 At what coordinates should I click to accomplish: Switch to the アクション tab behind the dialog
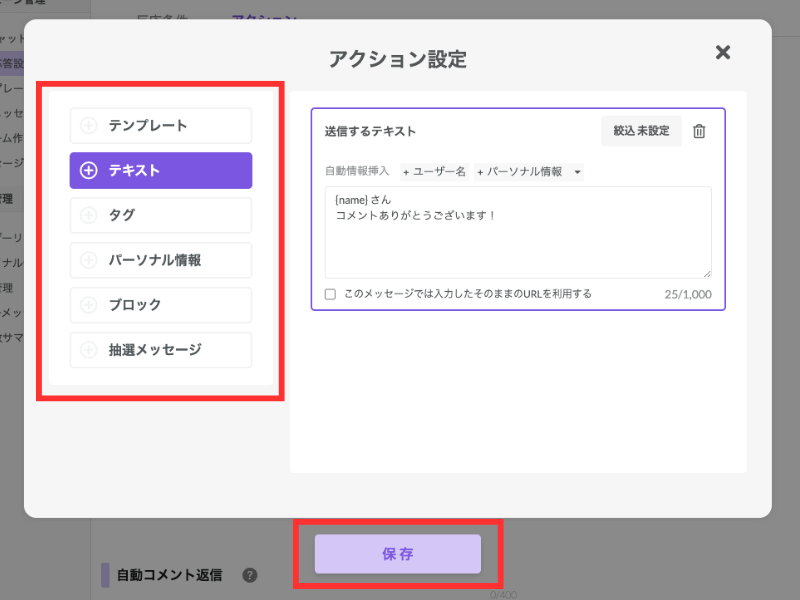coord(263,18)
